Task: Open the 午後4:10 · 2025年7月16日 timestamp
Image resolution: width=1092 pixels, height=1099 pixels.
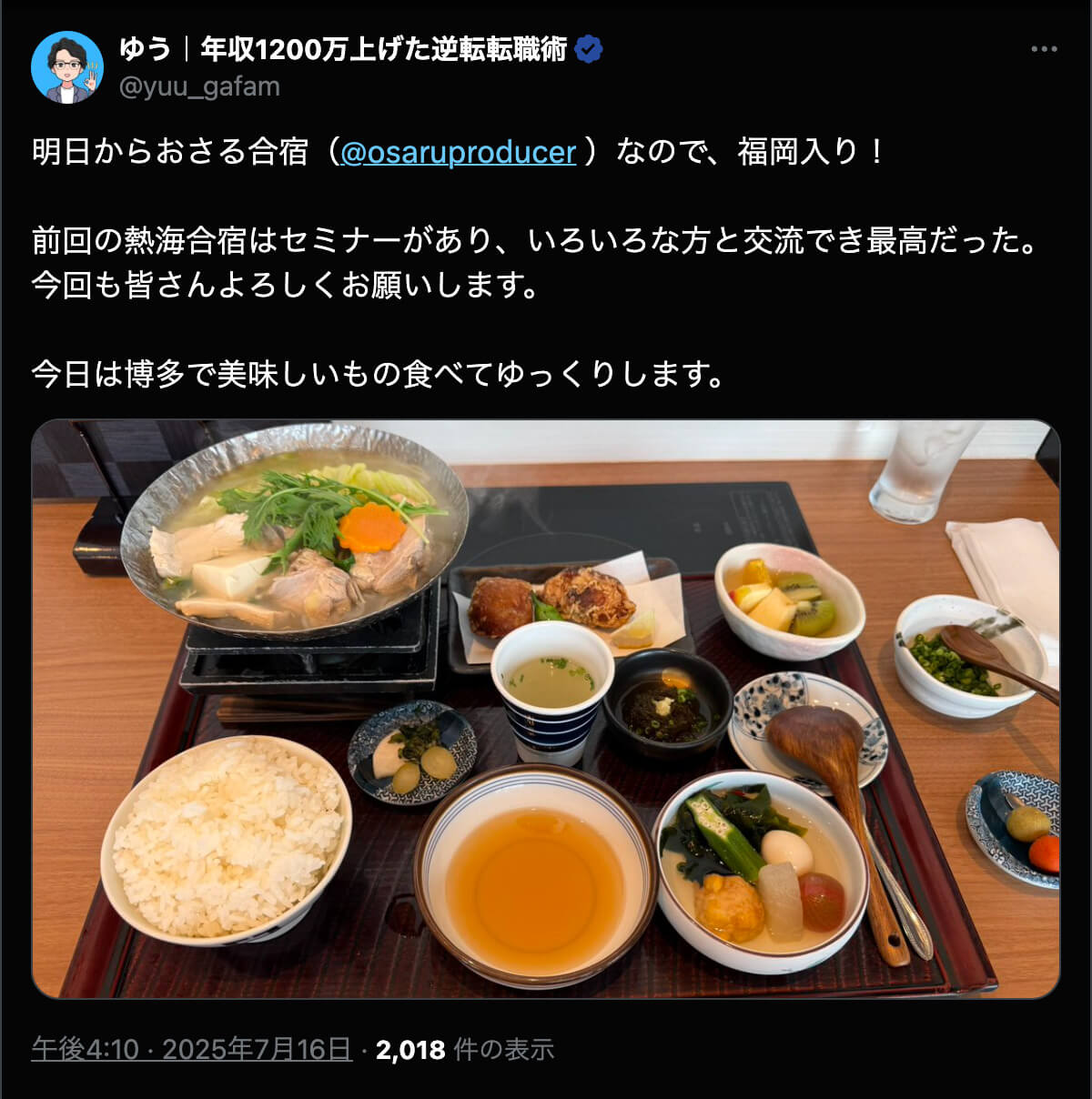Action: (191, 1049)
